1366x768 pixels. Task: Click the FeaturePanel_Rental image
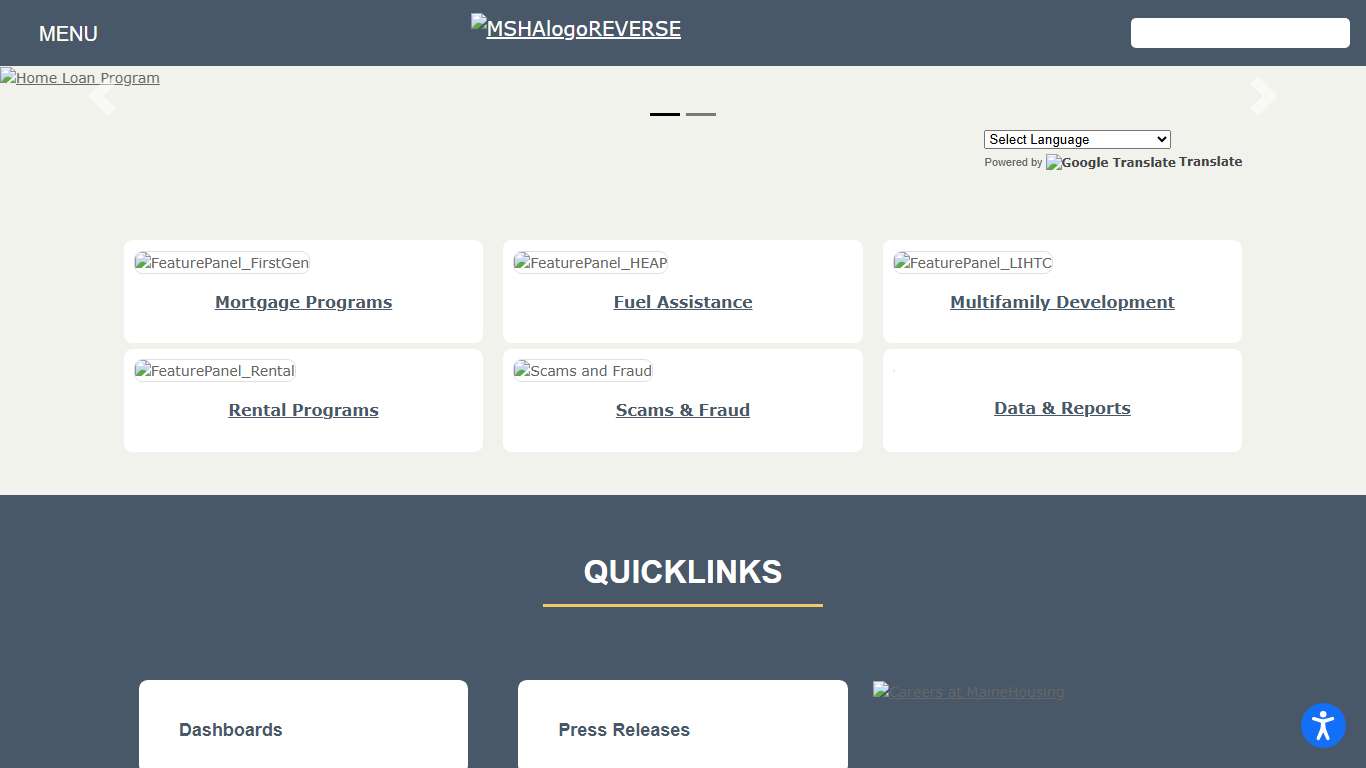click(215, 371)
